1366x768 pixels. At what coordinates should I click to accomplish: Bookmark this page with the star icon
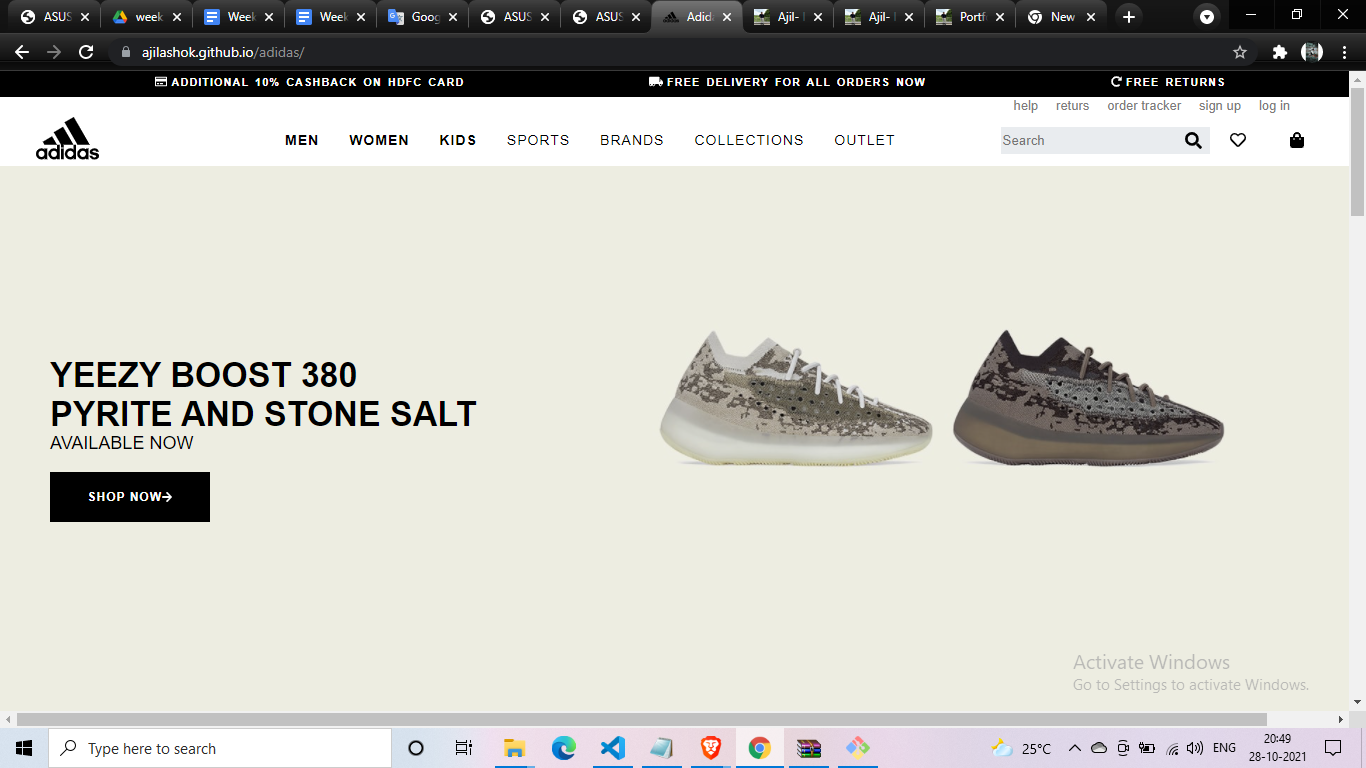click(x=1240, y=52)
